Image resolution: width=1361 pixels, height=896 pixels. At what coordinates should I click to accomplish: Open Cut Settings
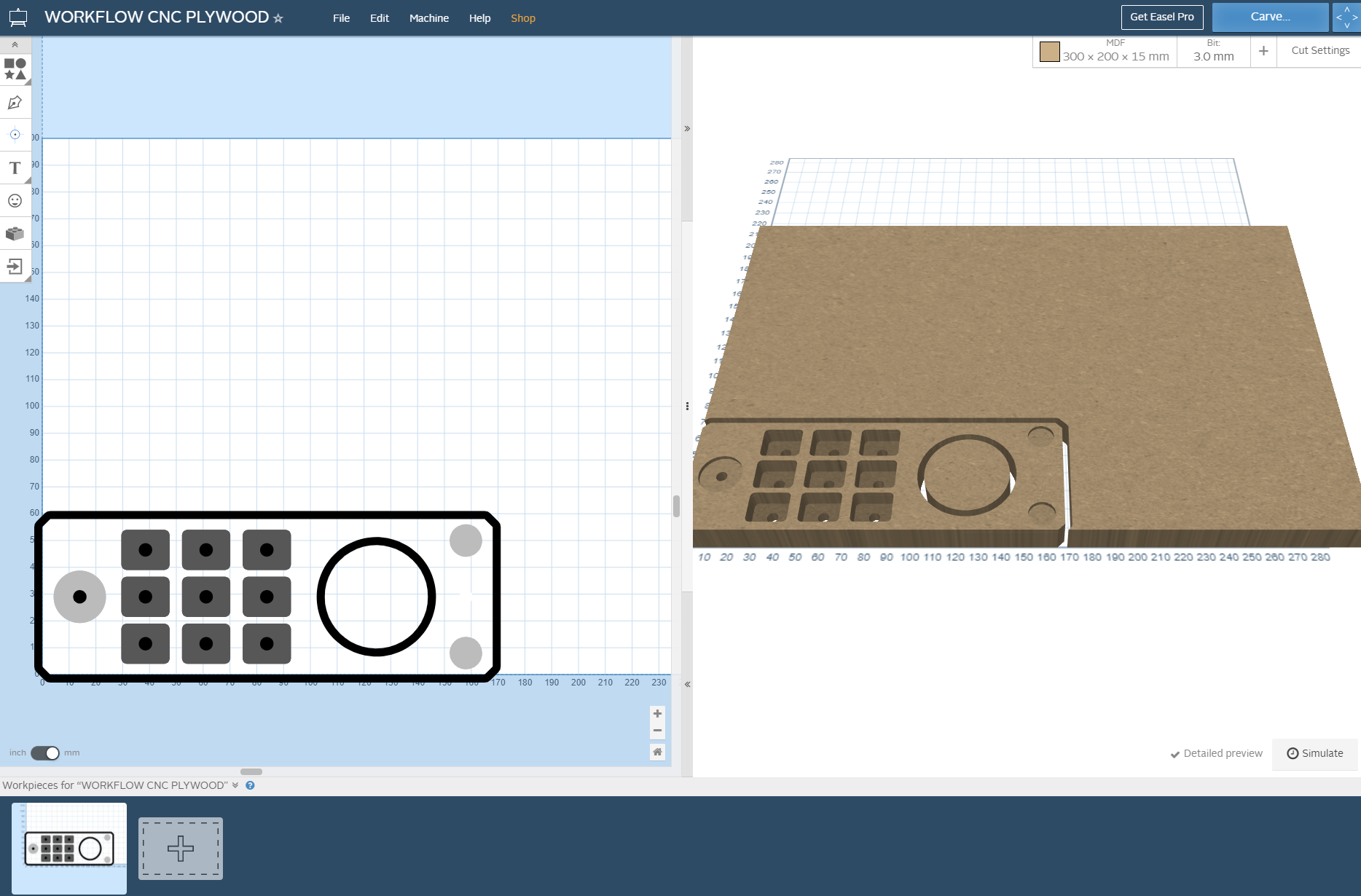point(1319,50)
